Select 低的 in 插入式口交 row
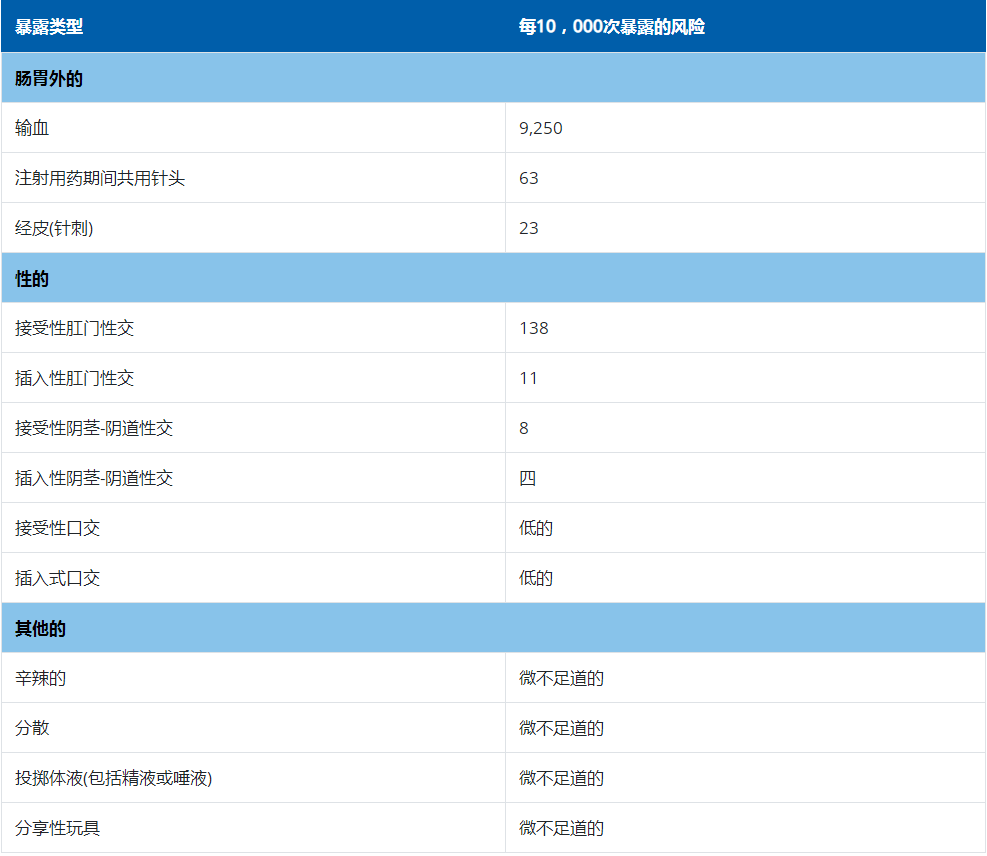The image size is (987, 856). click(x=536, y=578)
